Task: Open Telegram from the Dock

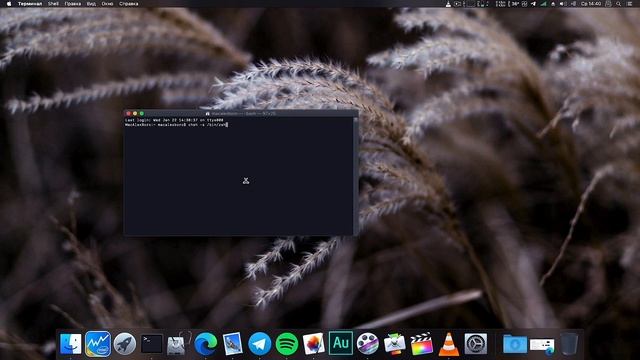Action: pyautogui.click(x=260, y=344)
